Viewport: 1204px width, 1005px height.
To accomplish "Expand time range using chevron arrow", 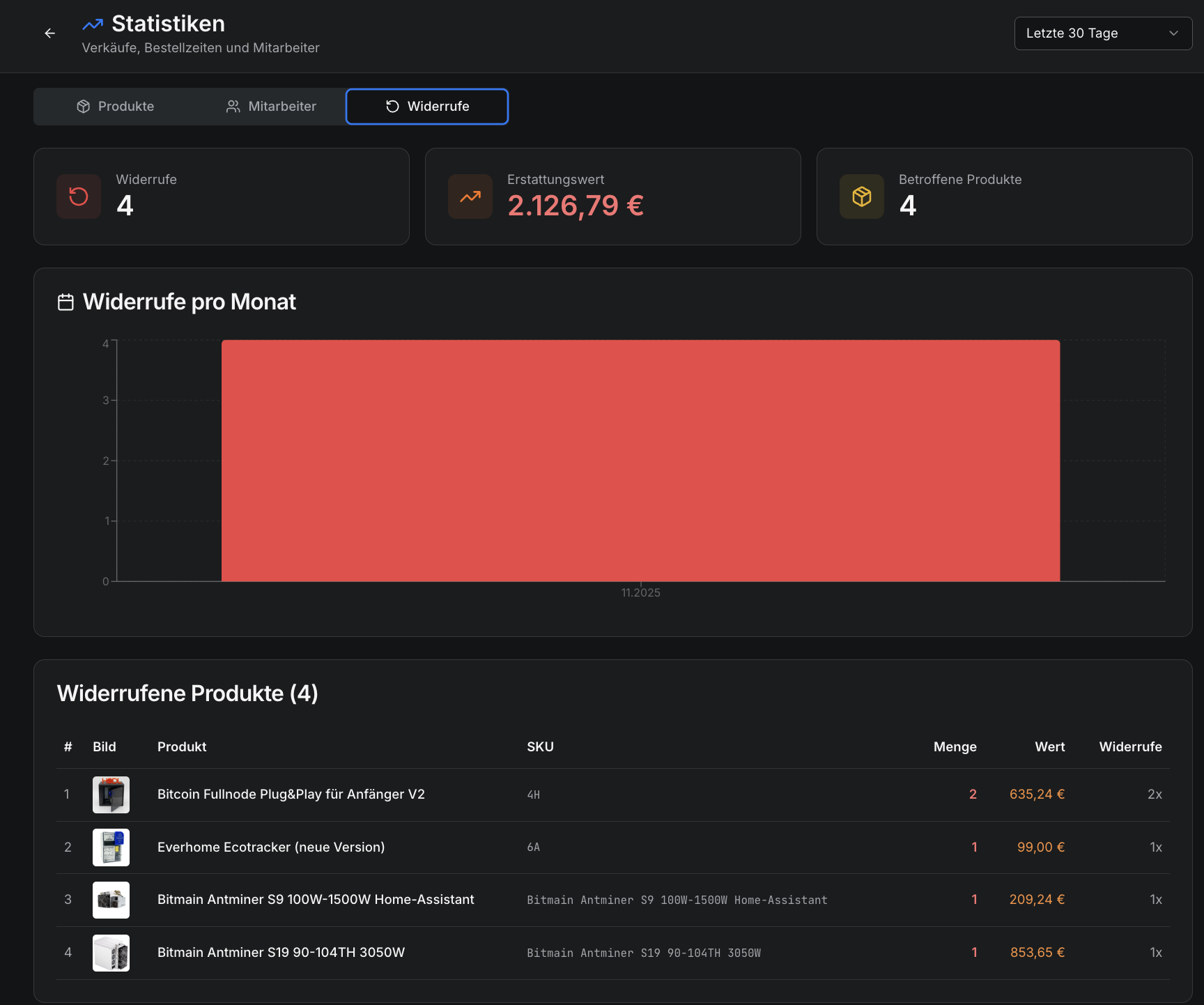I will pyautogui.click(x=1174, y=33).
